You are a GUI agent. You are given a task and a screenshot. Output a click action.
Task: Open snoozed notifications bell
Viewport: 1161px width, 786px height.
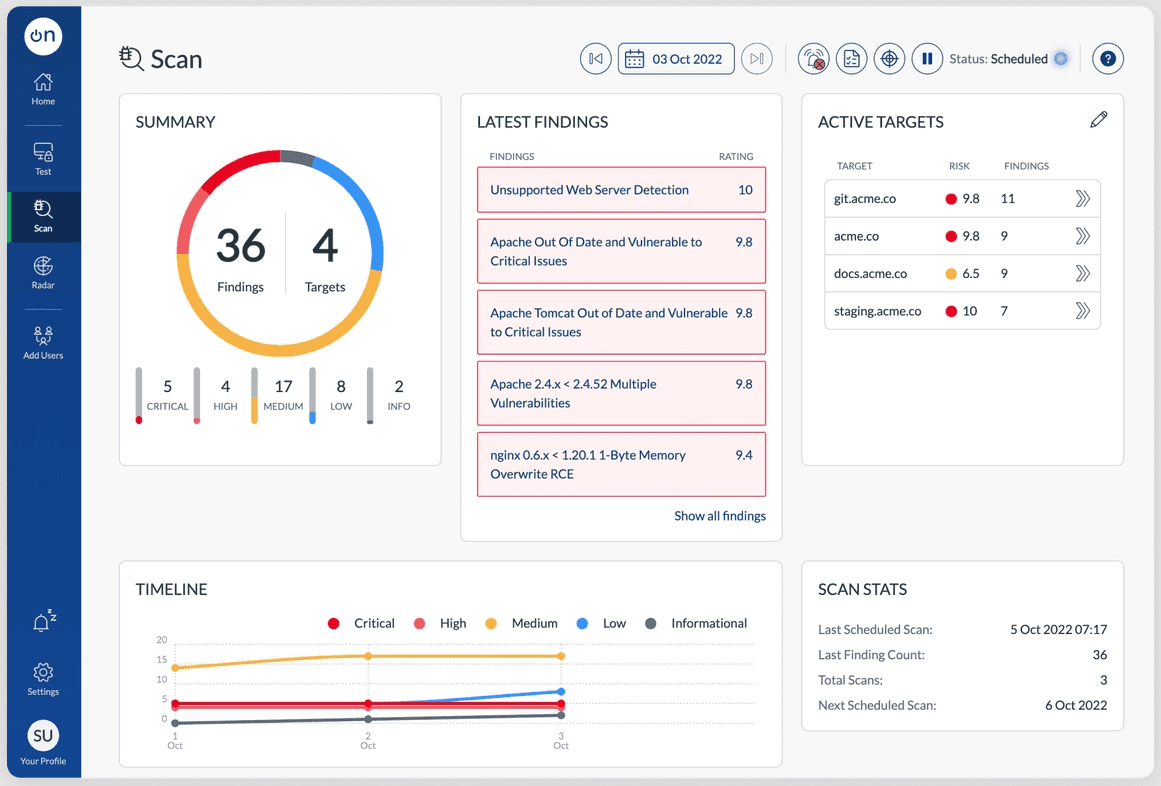(44, 620)
